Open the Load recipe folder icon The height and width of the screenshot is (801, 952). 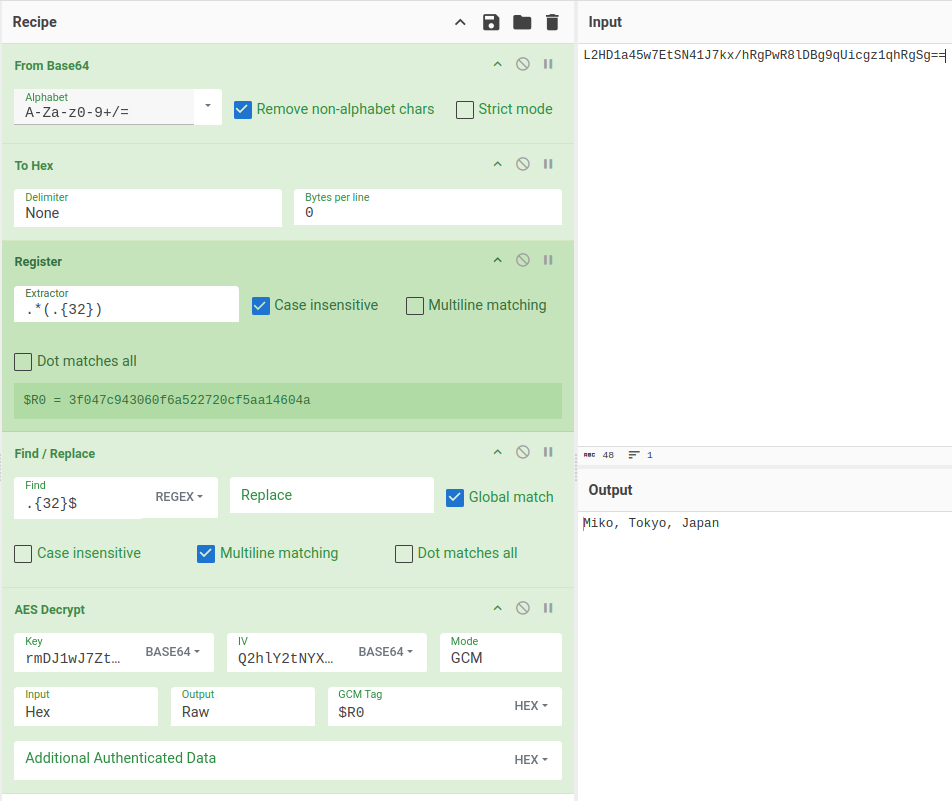click(x=522, y=22)
